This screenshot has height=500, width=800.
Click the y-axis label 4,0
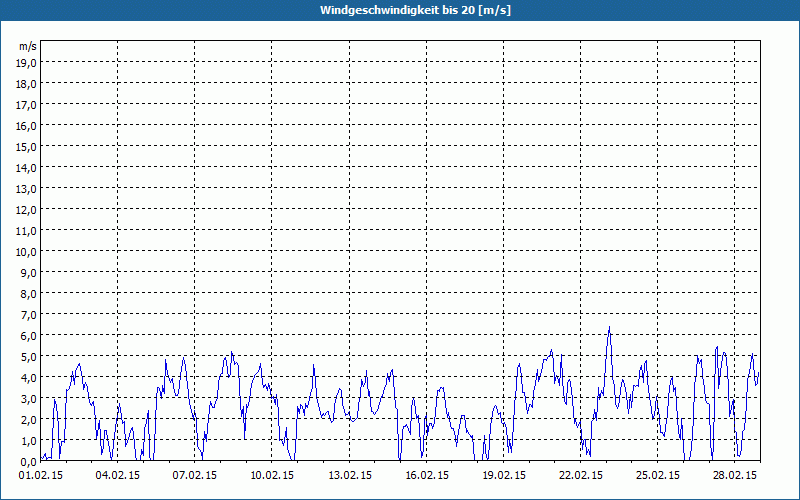[x=30, y=378]
